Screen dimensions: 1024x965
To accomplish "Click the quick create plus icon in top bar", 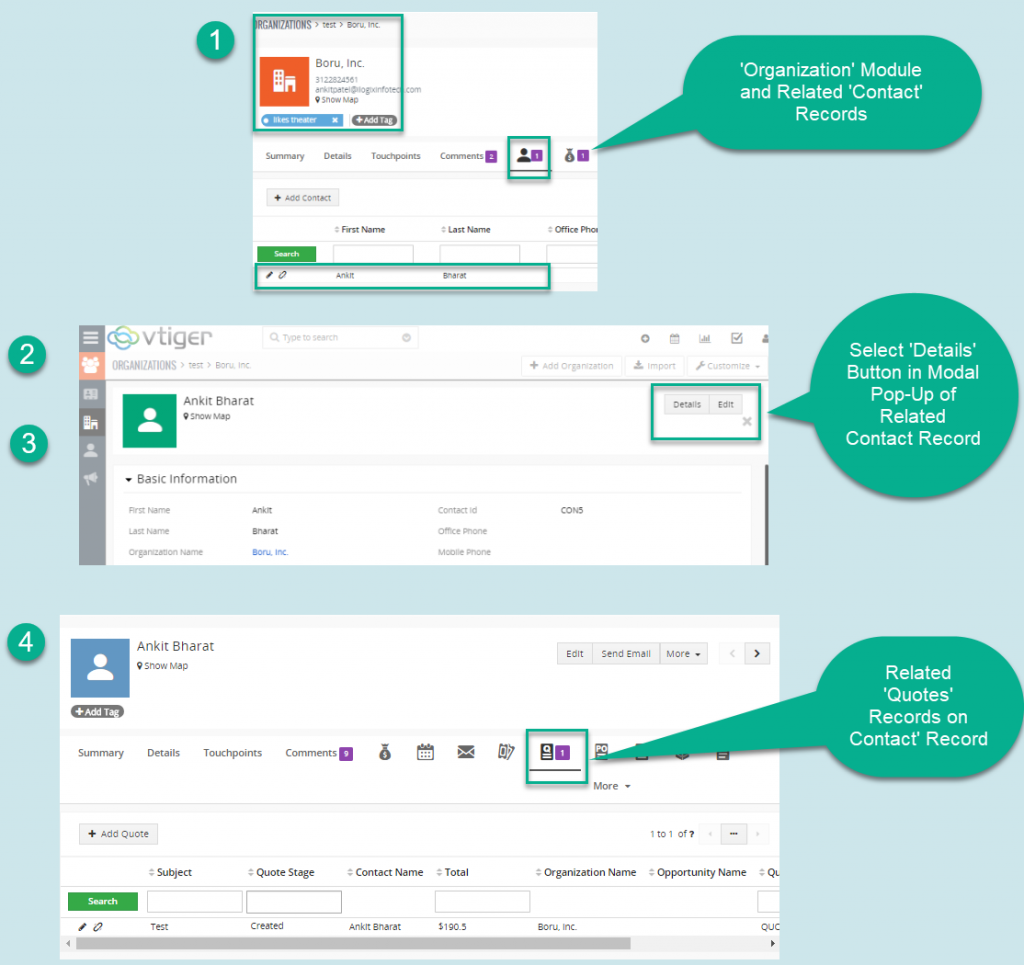I will click(x=645, y=338).
